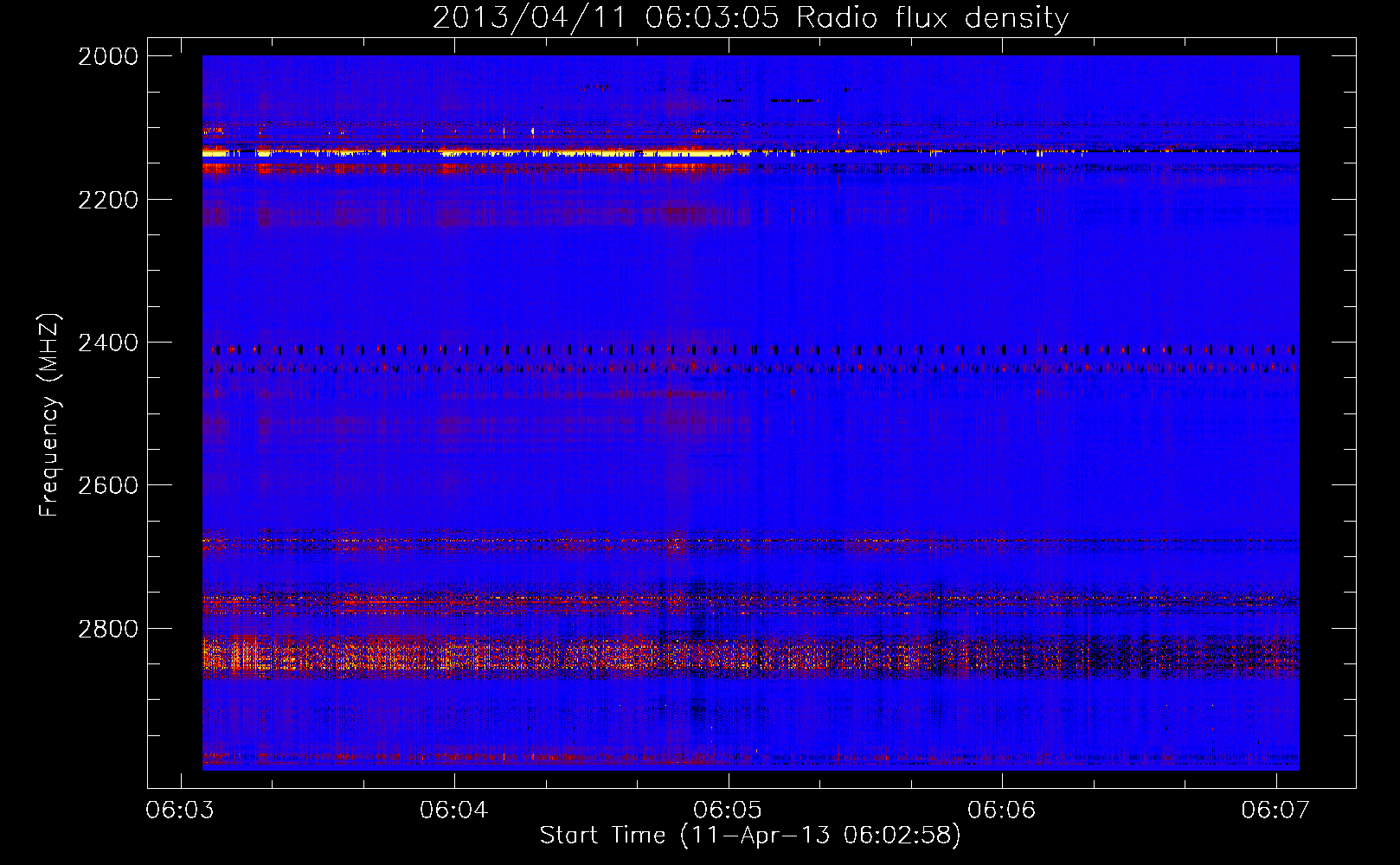1400x865 pixels.
Task: Click the 06:06 time tick label
Action: (1002, 810)
